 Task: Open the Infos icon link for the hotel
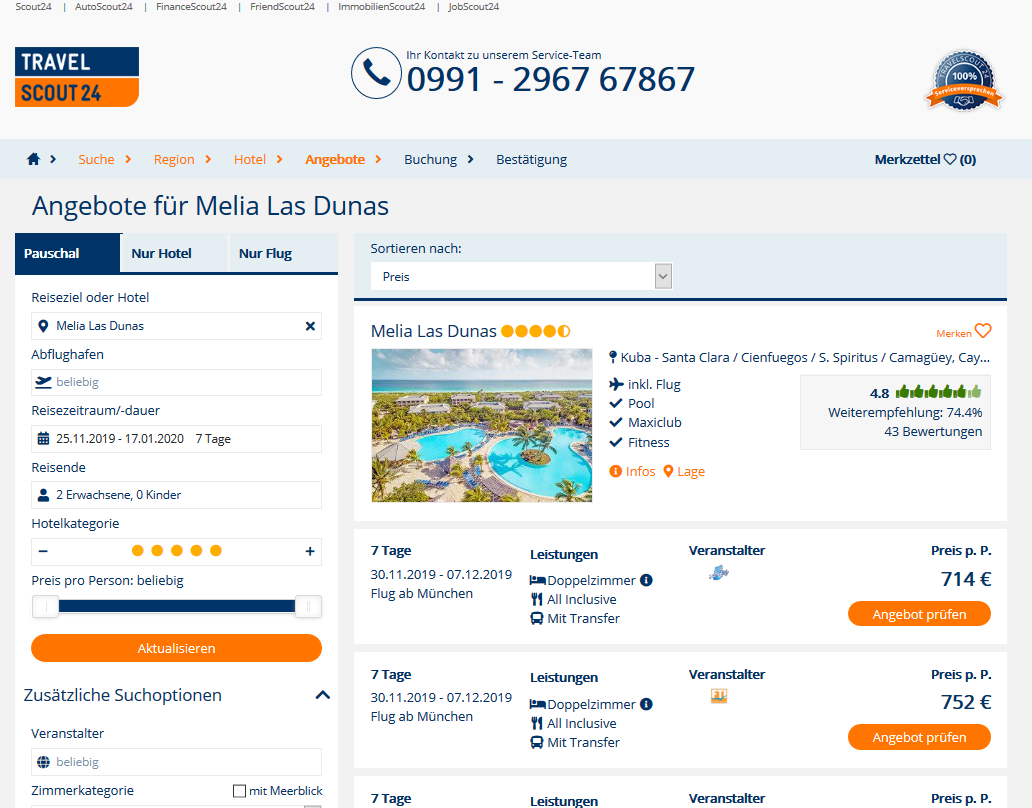[615, 472]
